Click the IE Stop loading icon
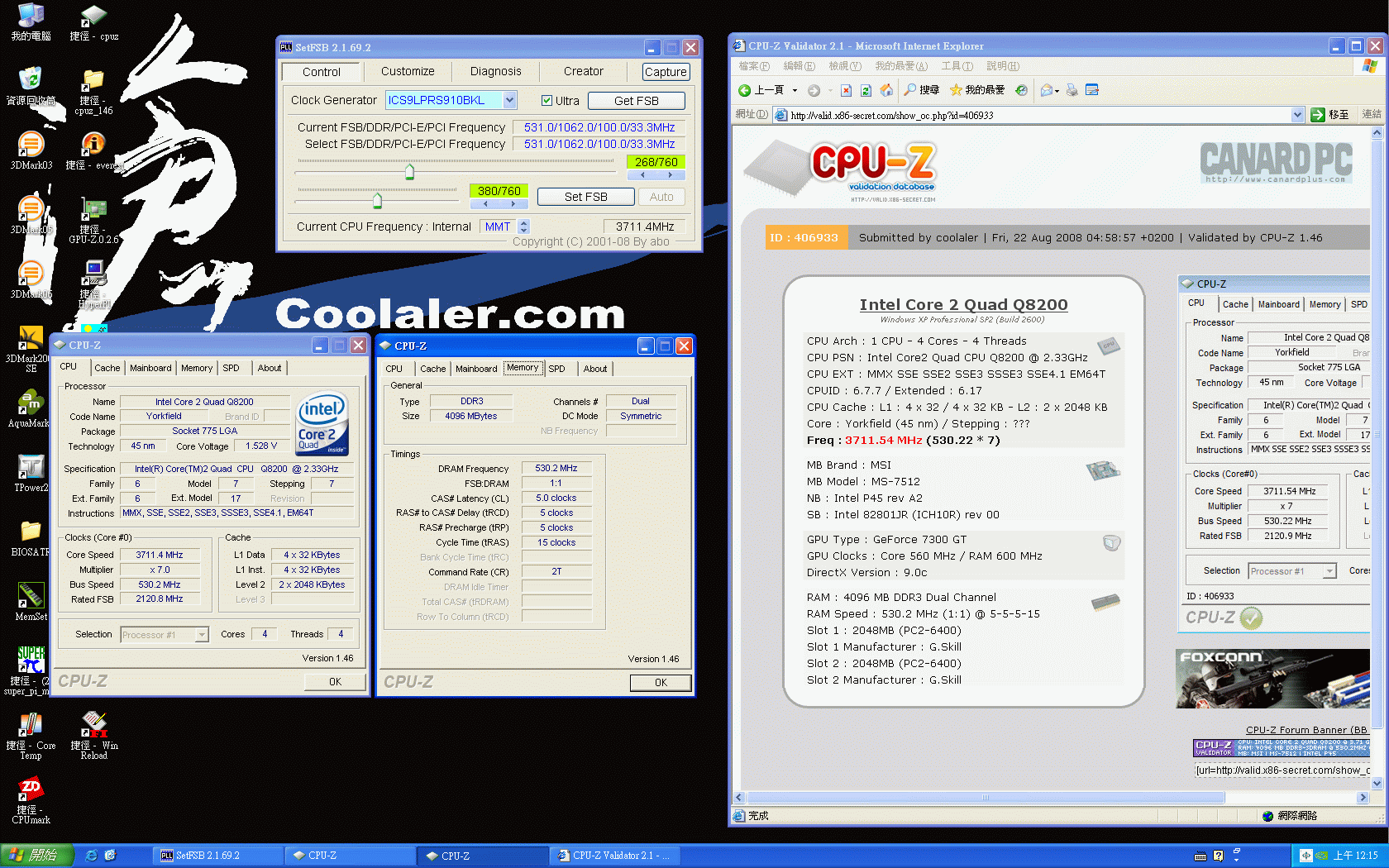 click(x=846, y=90)
